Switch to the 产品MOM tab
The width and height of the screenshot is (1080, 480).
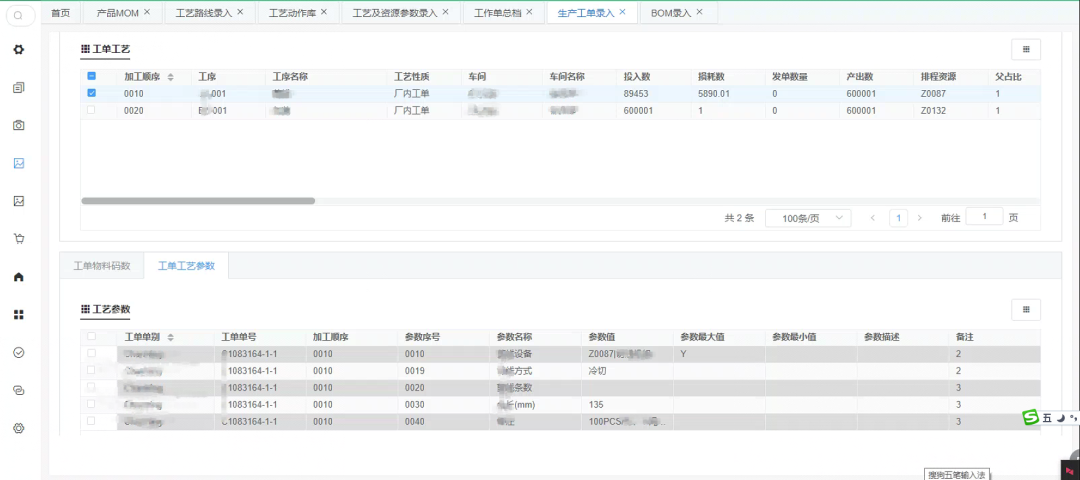(117, 13)
